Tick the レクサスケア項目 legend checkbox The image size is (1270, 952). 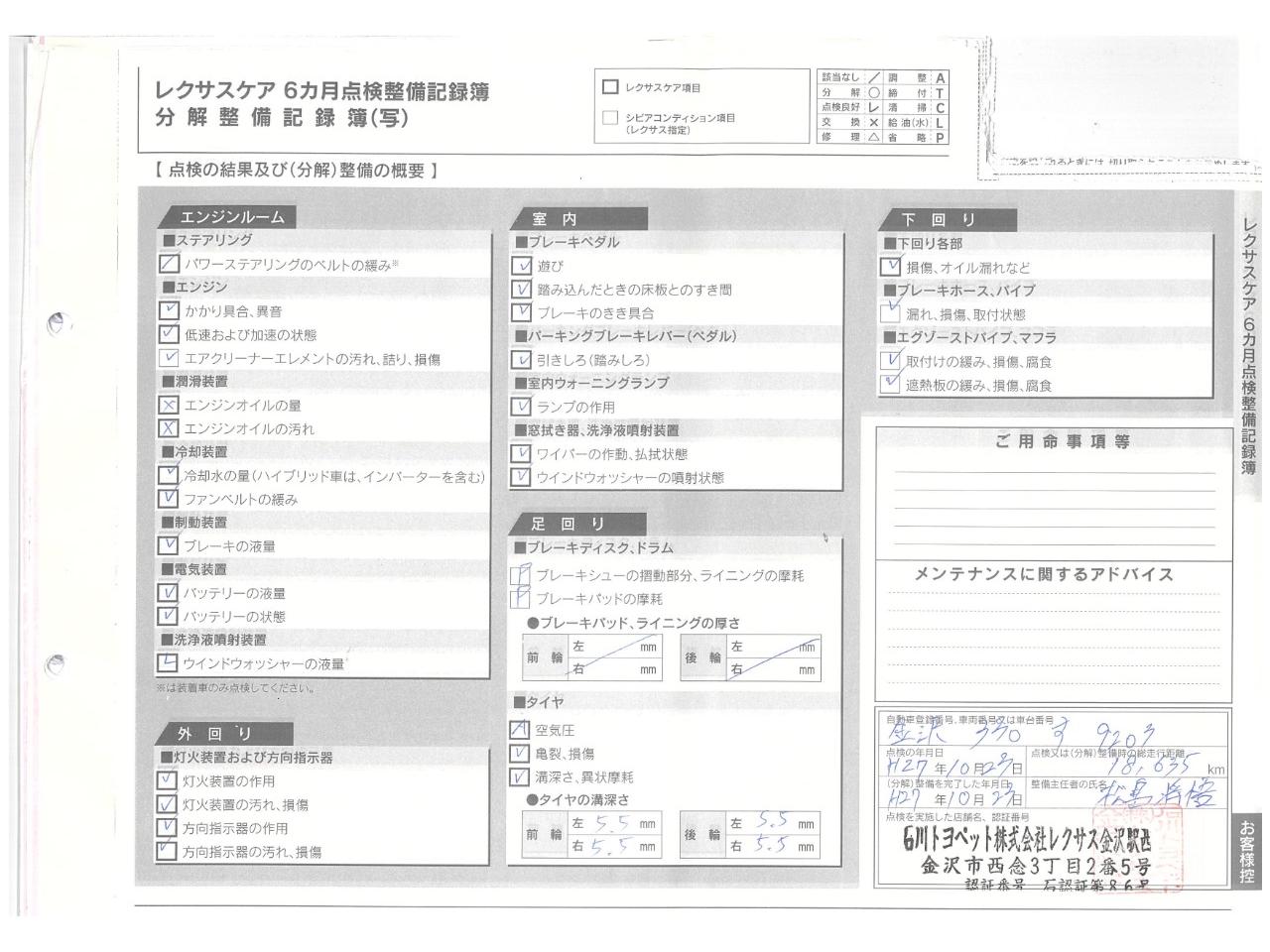click(610, 87)
